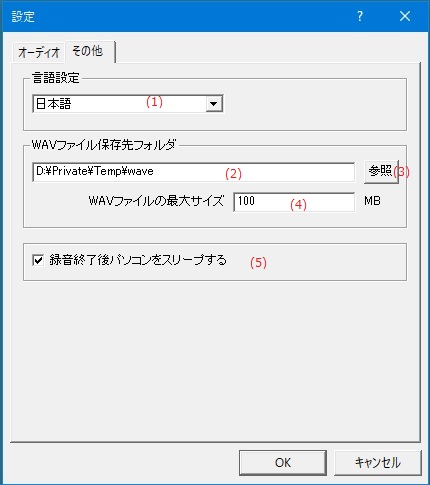Click the WAV save folder path field
430x485 pixels.
[x=194, y=172]
